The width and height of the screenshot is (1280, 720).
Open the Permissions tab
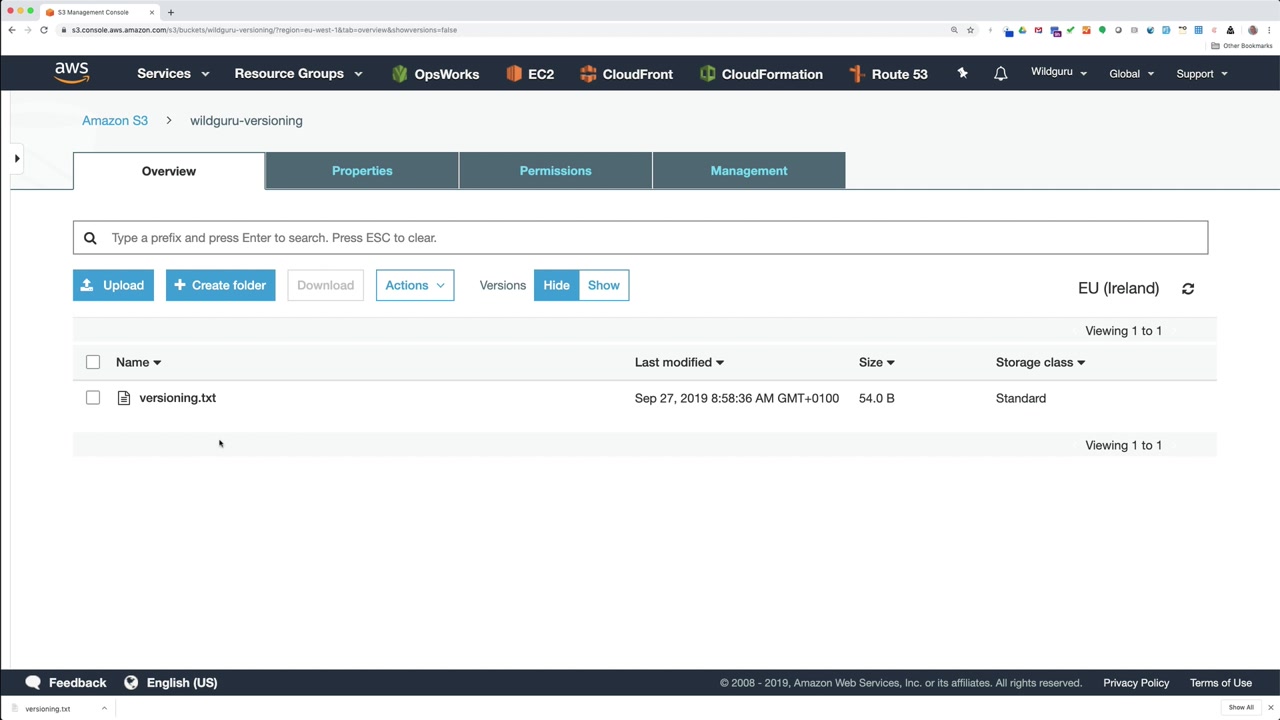pos(556,171)
